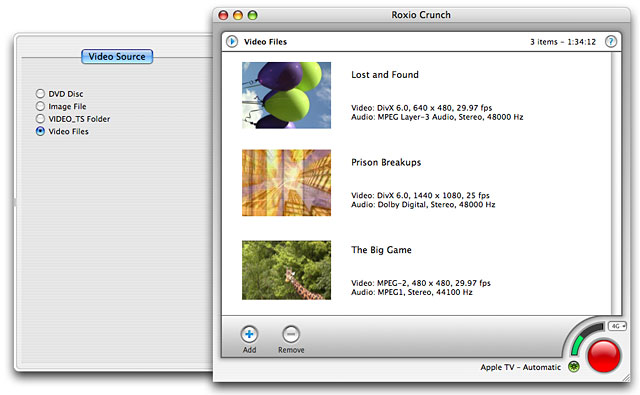Click the Add plus icon

pos(249,335)
